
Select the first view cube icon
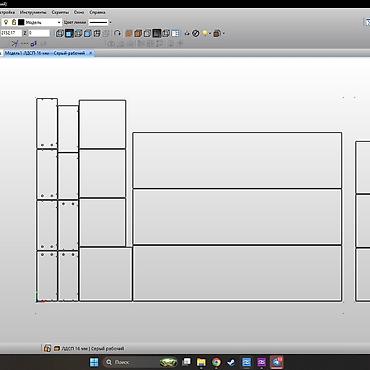(x=59, y=33)
